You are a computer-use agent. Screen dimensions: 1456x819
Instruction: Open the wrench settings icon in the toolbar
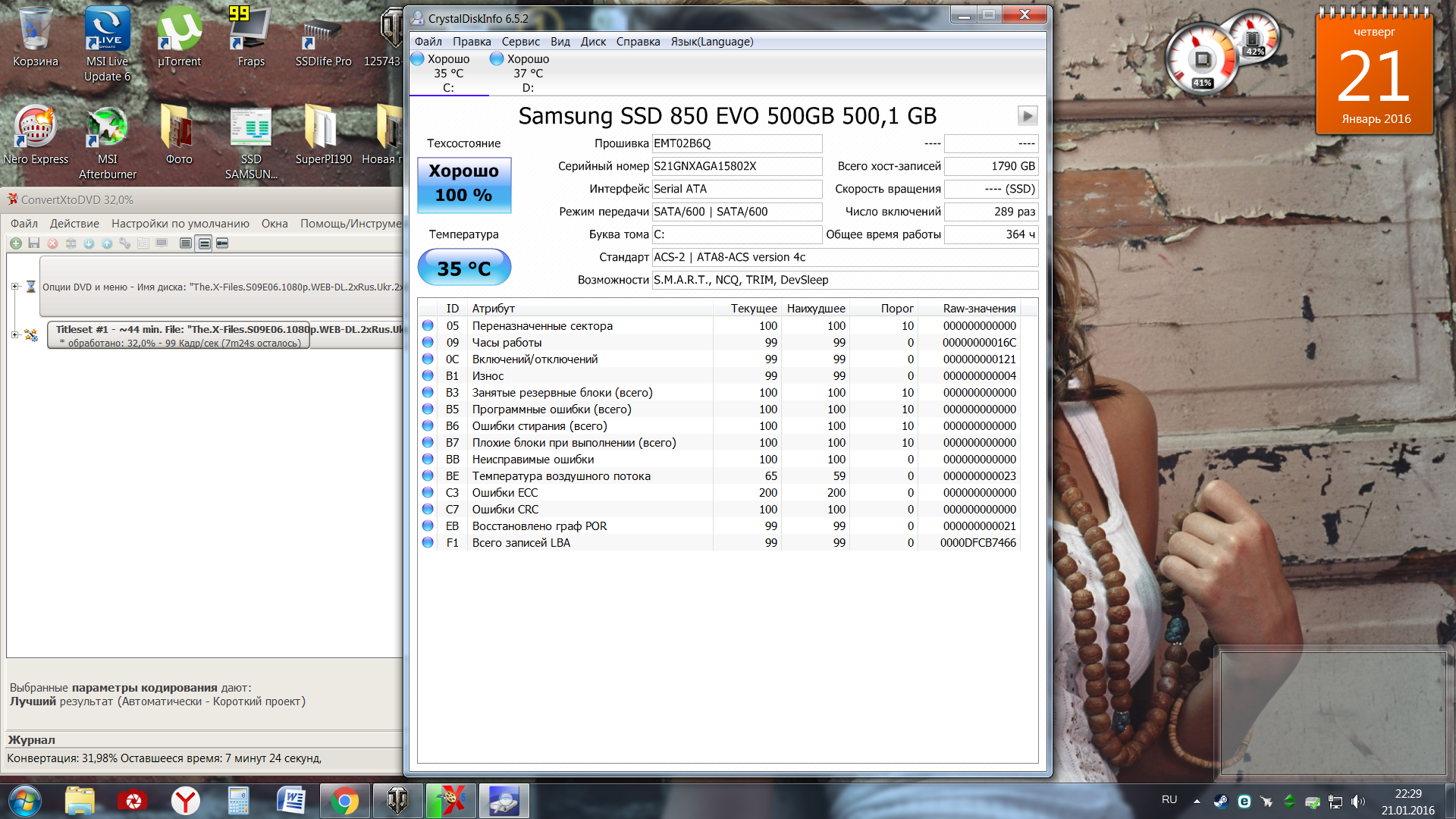(x=125, y=243)
